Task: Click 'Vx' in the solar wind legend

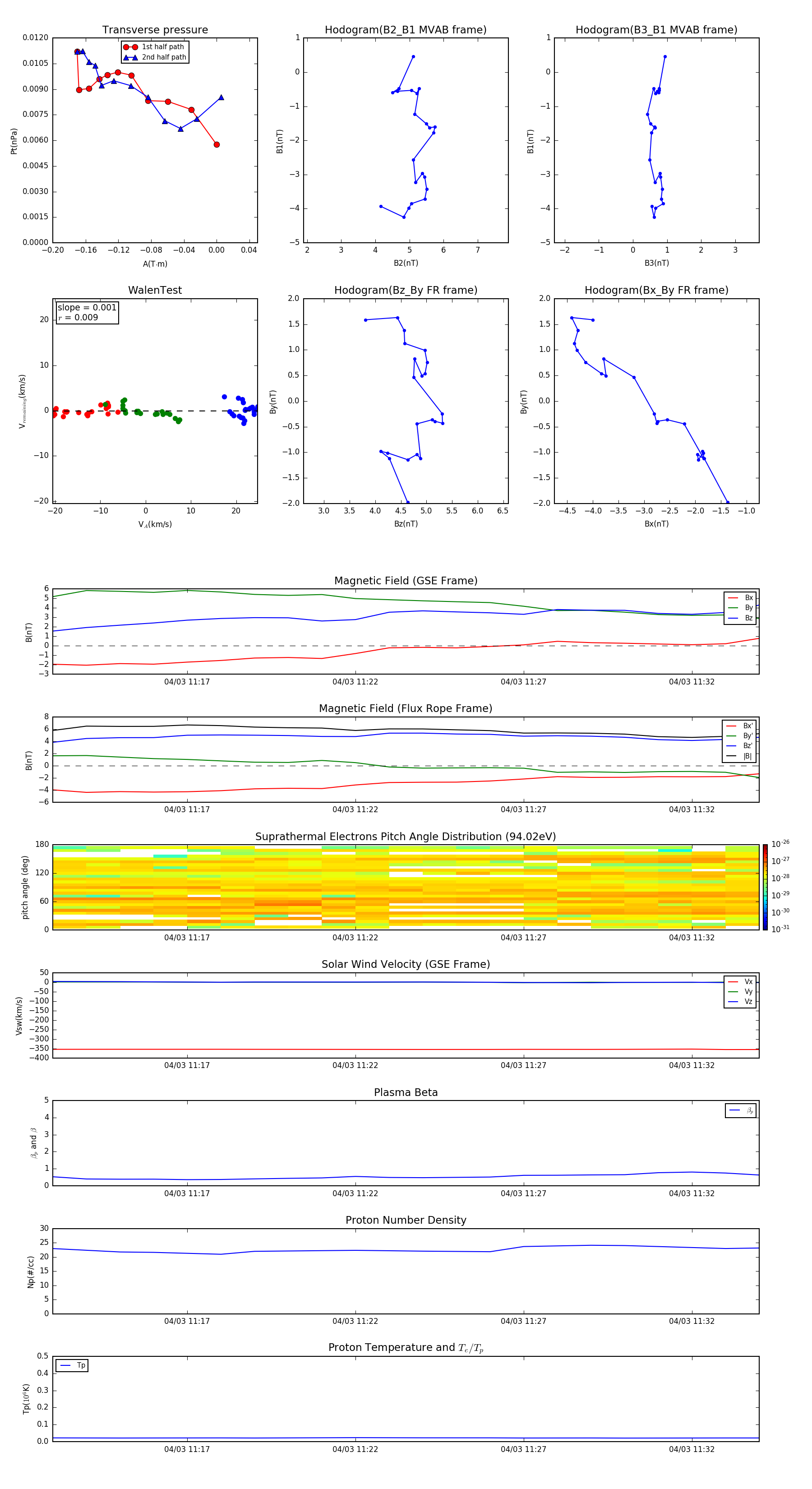Action: click(x=748, y=982)
